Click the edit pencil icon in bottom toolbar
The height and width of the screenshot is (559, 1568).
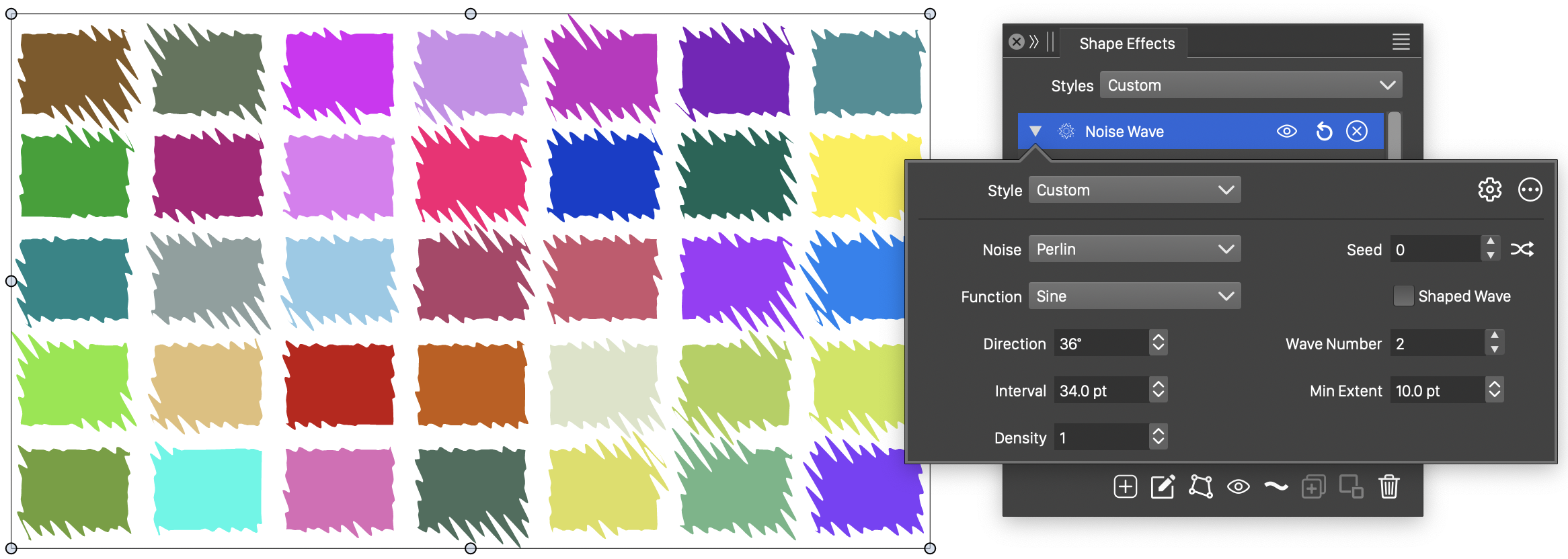coord(1163,486)
